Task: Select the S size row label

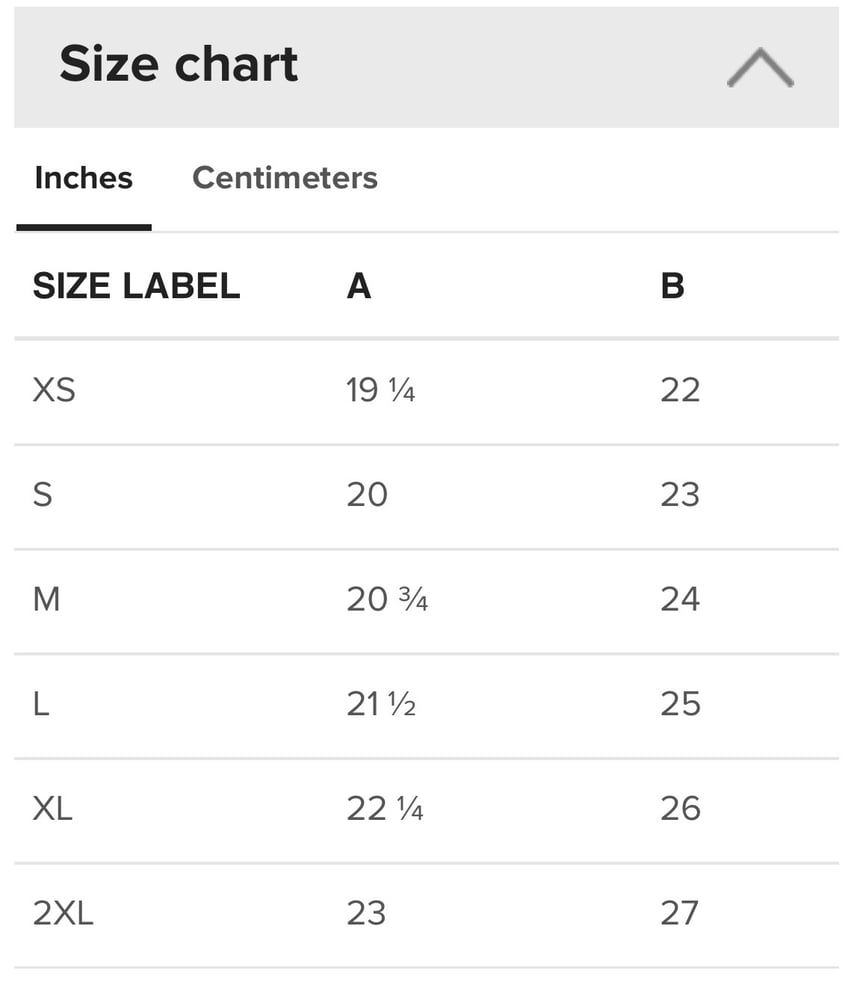Action: pyautogui.click(x=43, y=495)
